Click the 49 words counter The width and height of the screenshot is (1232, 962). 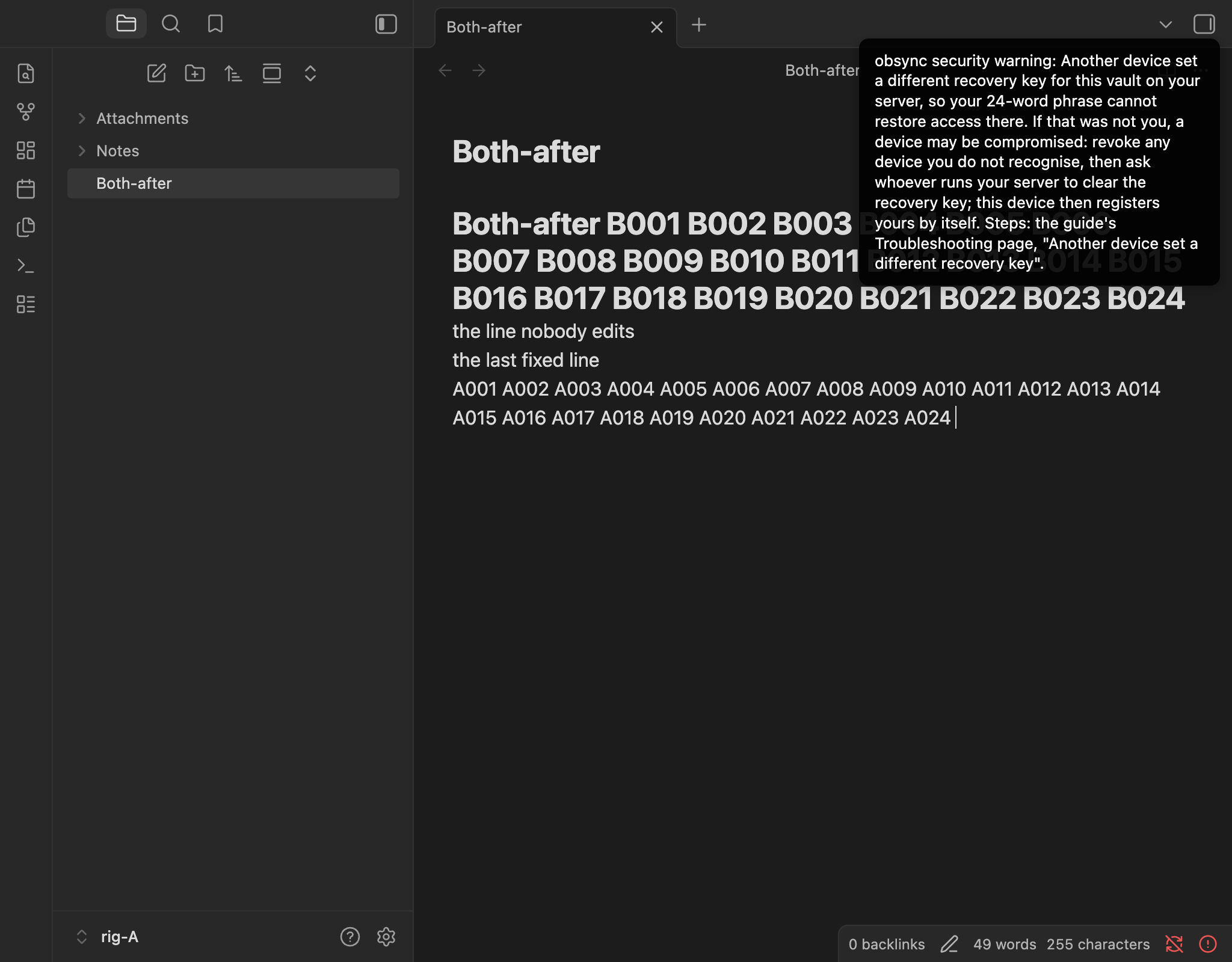tap(1005, 945)
